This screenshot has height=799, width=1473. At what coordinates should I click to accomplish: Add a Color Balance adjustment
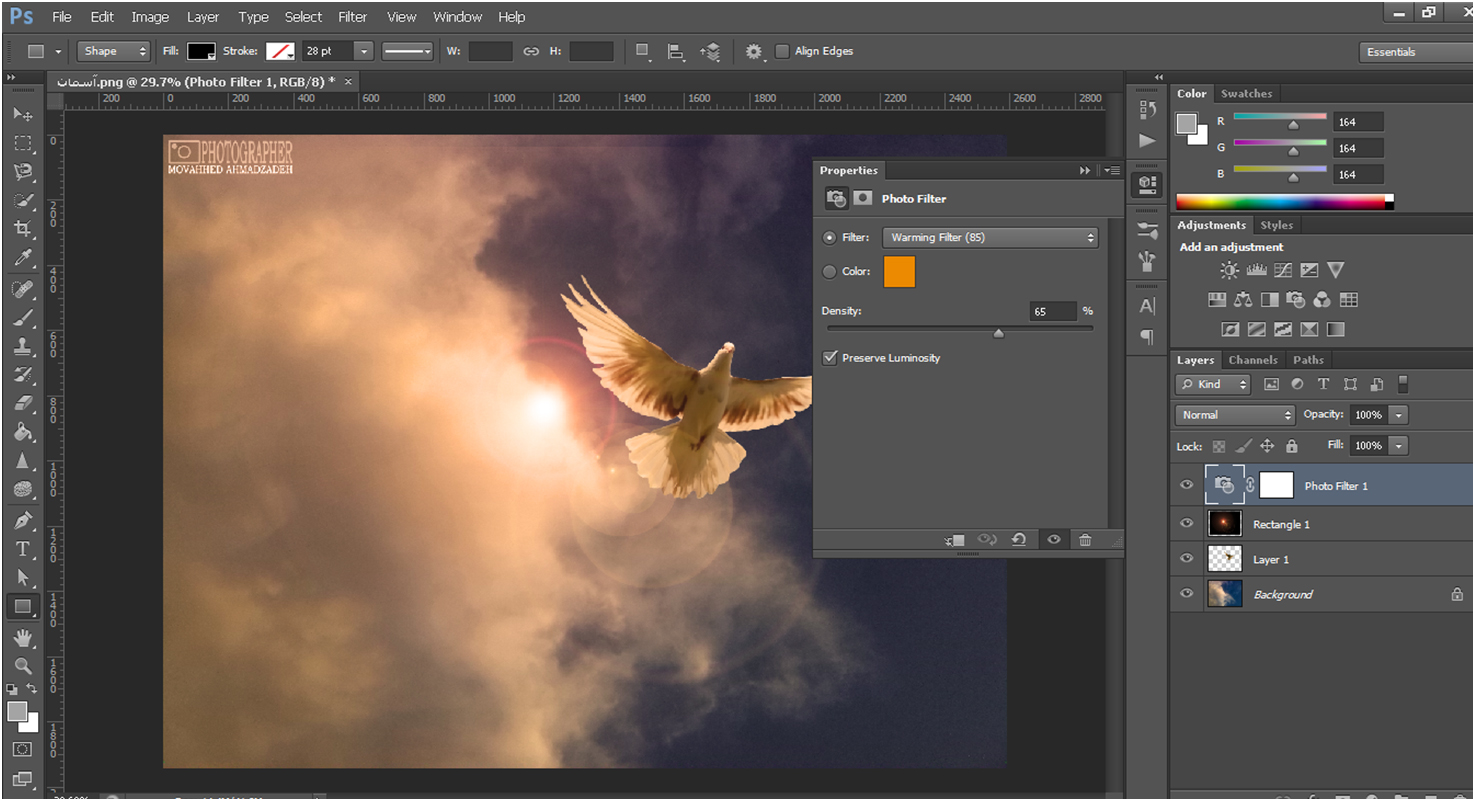click(x=1243, y=299)
